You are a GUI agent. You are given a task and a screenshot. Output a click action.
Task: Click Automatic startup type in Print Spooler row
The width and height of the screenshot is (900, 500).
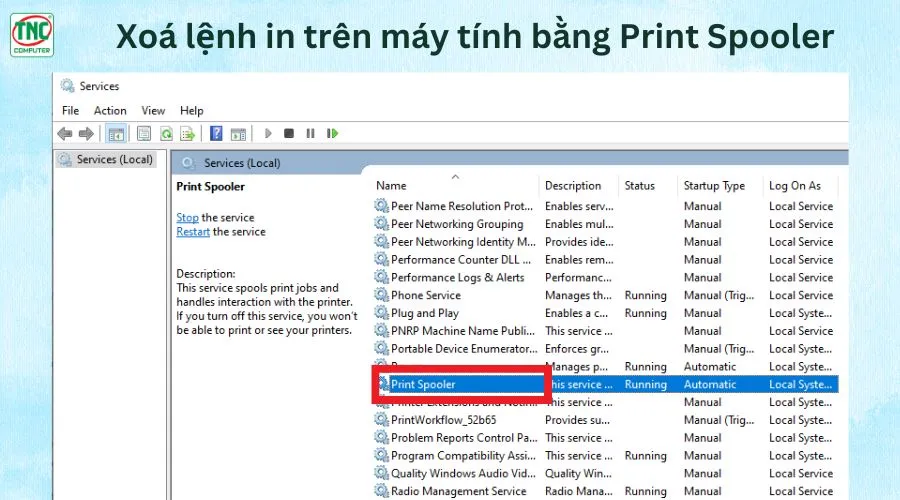click(710, 384)
